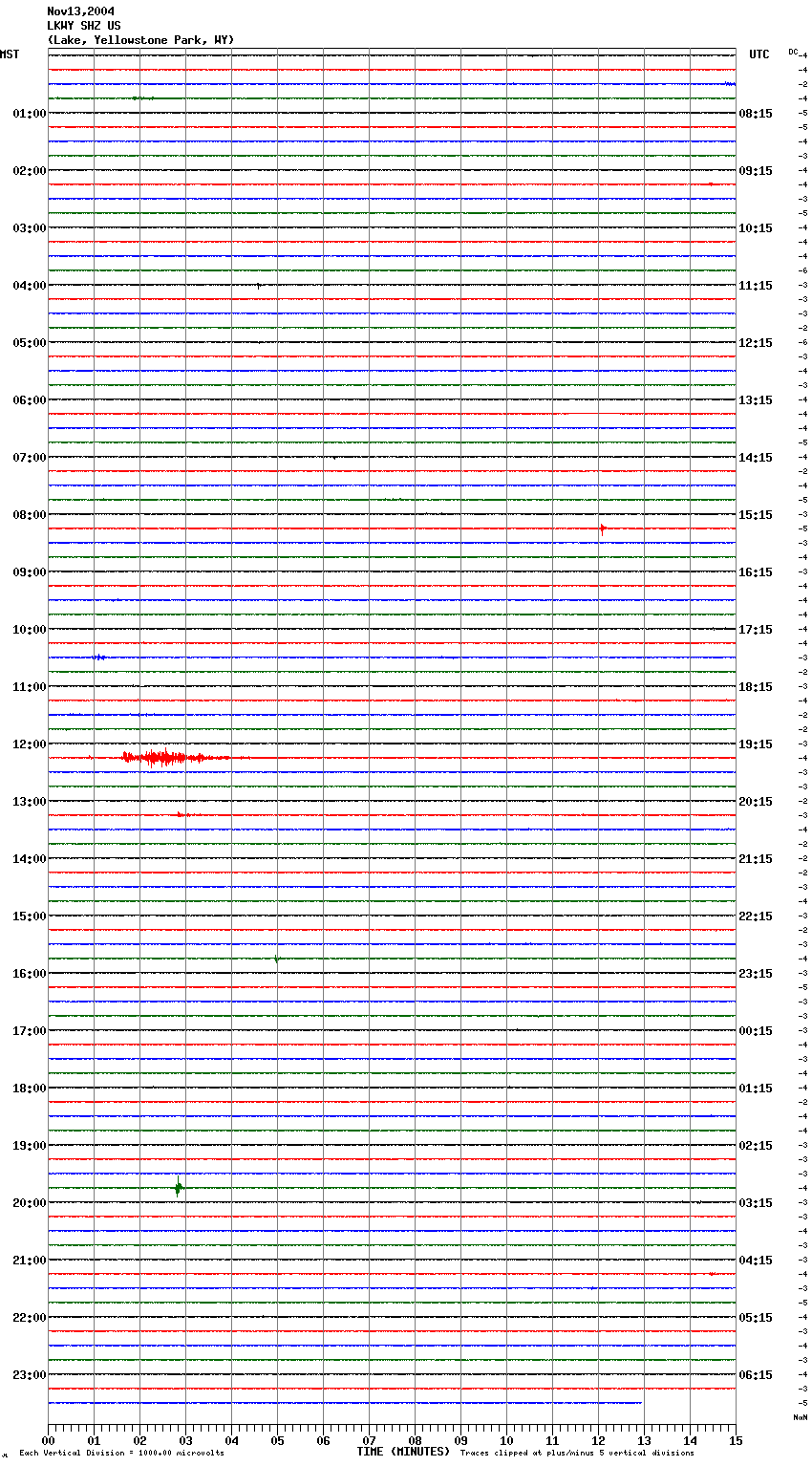The height and width of the screenshot is (1466, 812).
Task: Click the black blip on the 04:00 MST trace
Action: pos(259,286)
